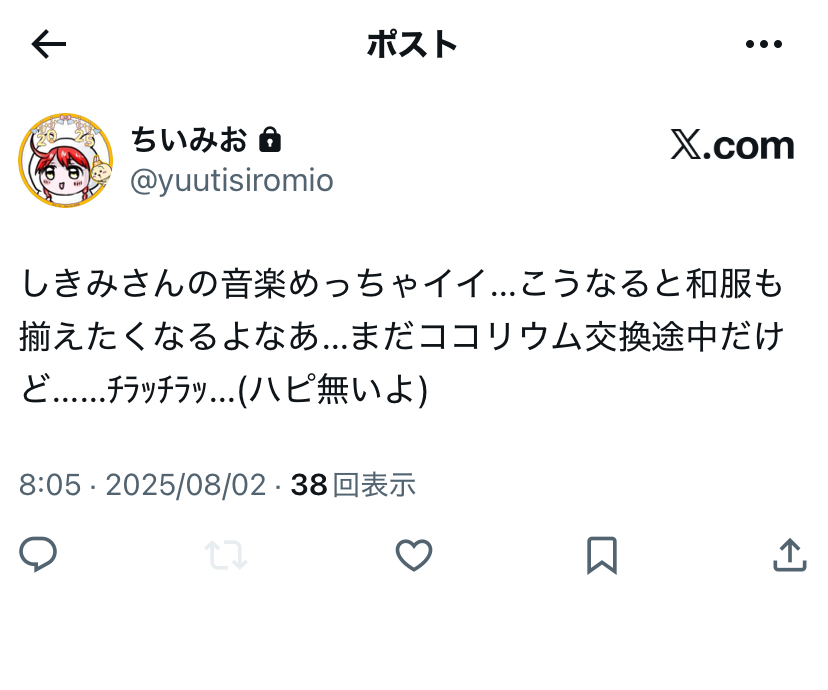Screen dimensions: 828x690
Task: Tap the post line mentioning ココリウム交換途中
Action: (x=401, y=336)
